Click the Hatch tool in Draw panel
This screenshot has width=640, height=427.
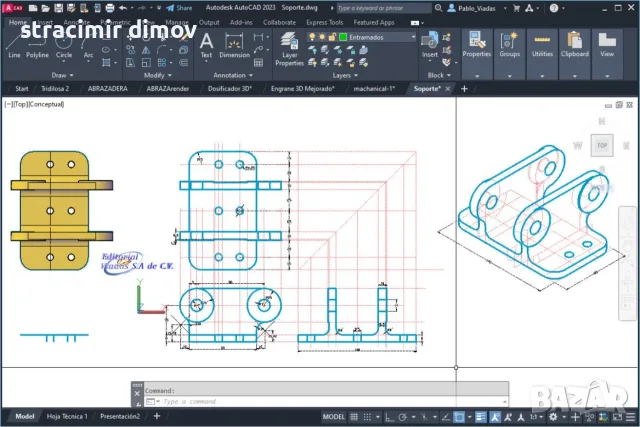[106, 62]
